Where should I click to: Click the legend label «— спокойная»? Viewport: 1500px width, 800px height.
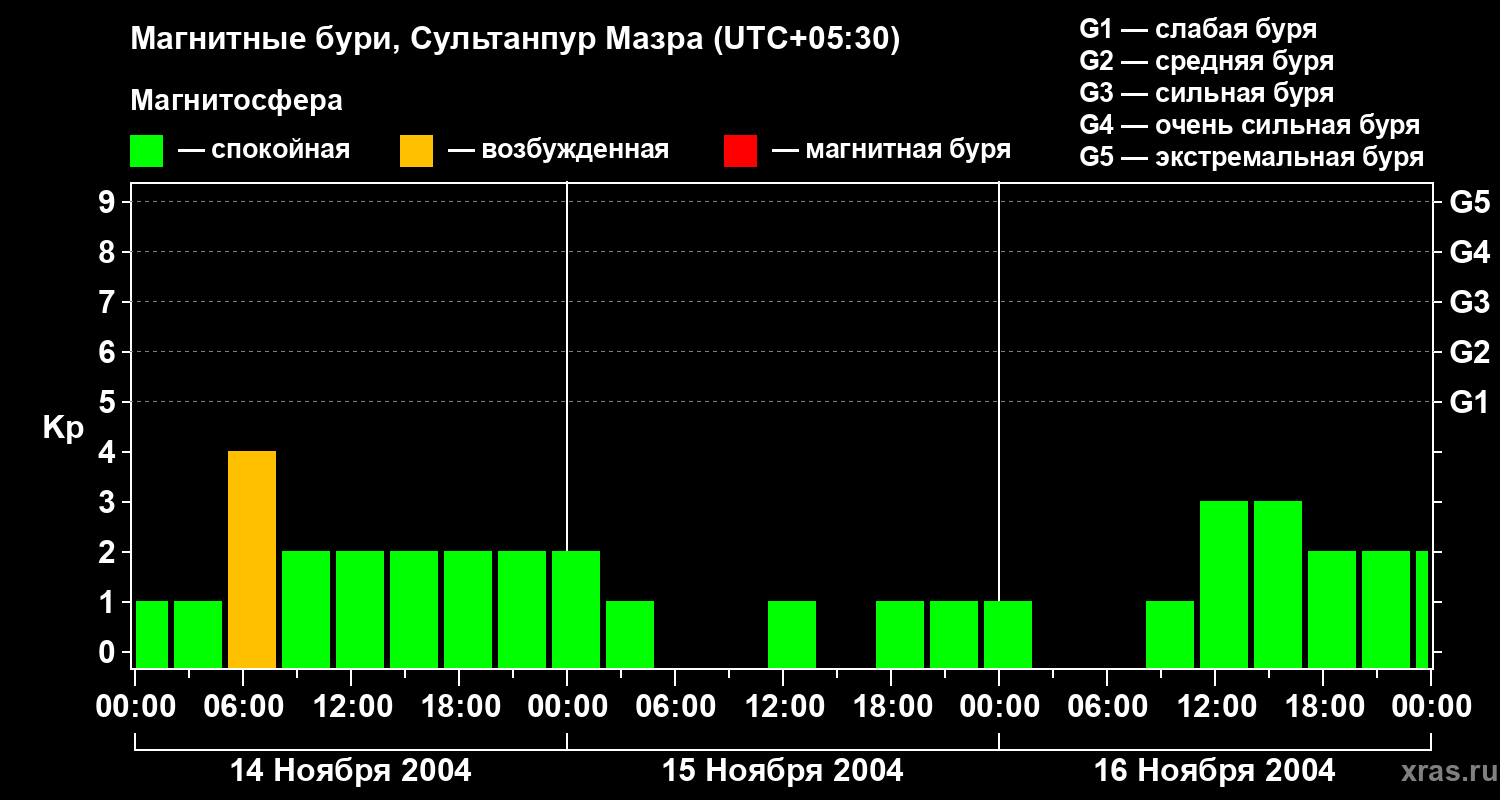264,150
